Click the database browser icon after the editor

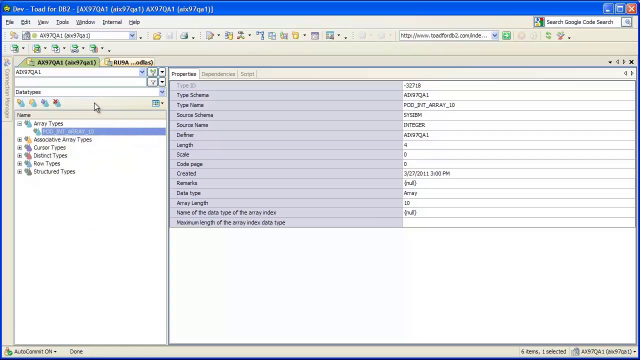[229, 36]
